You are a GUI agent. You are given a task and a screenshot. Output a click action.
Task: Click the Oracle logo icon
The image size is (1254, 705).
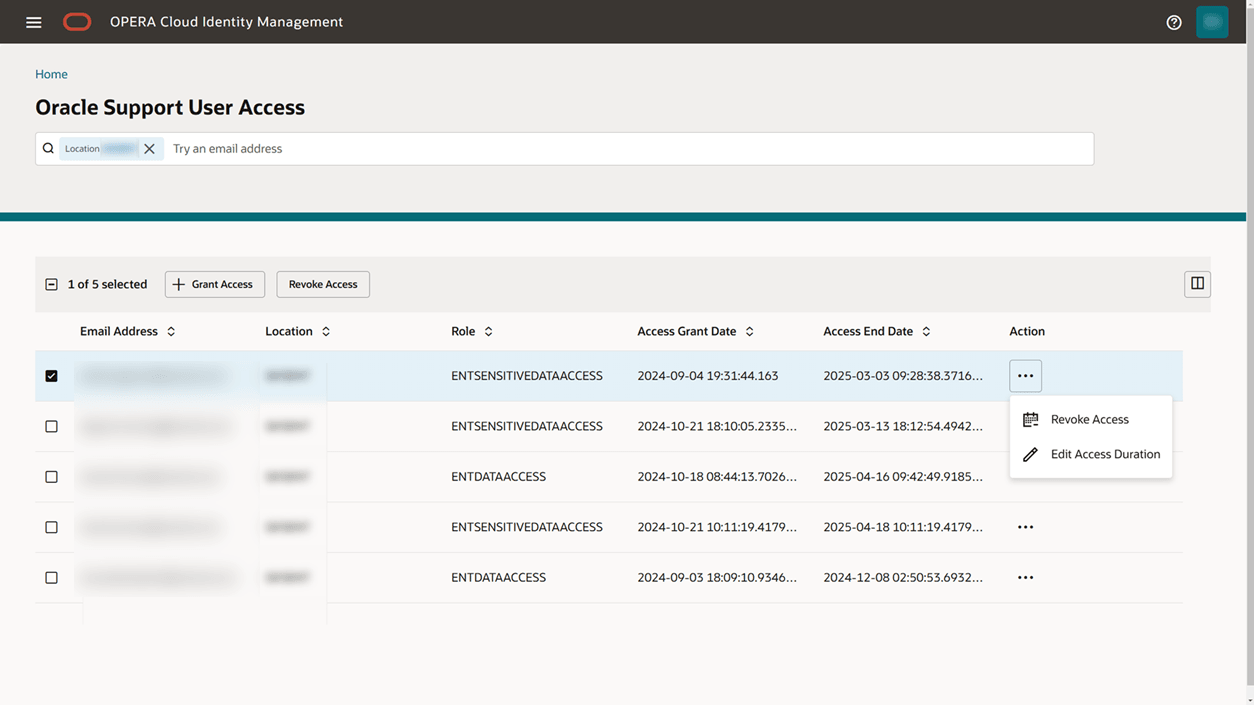(x=77, y=22)
